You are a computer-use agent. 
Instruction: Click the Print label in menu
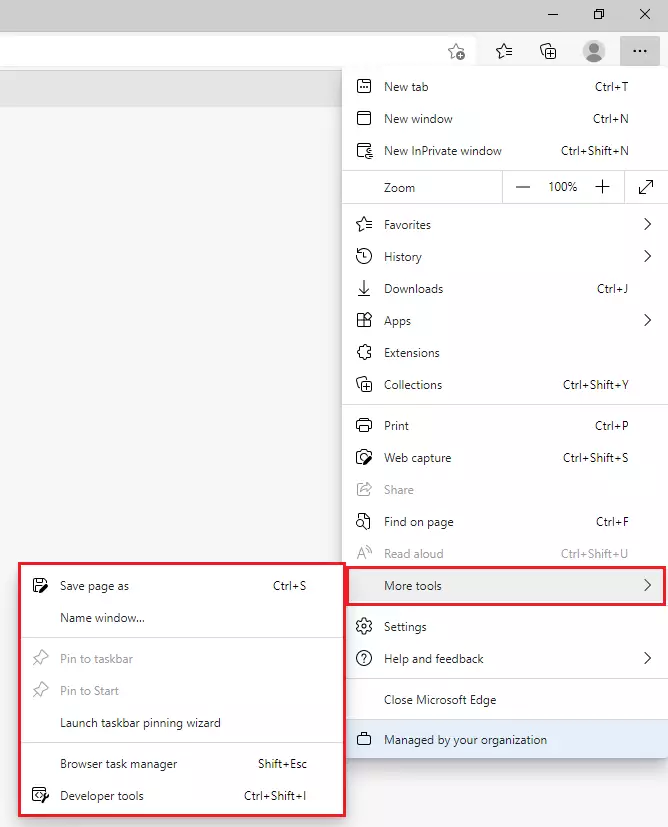coord(396,426)
